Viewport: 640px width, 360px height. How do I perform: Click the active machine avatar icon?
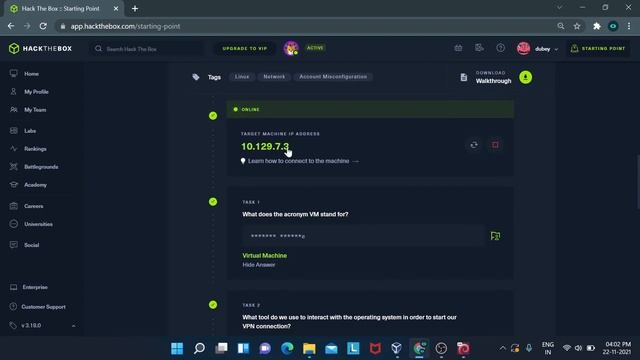[x=291, y=49]
